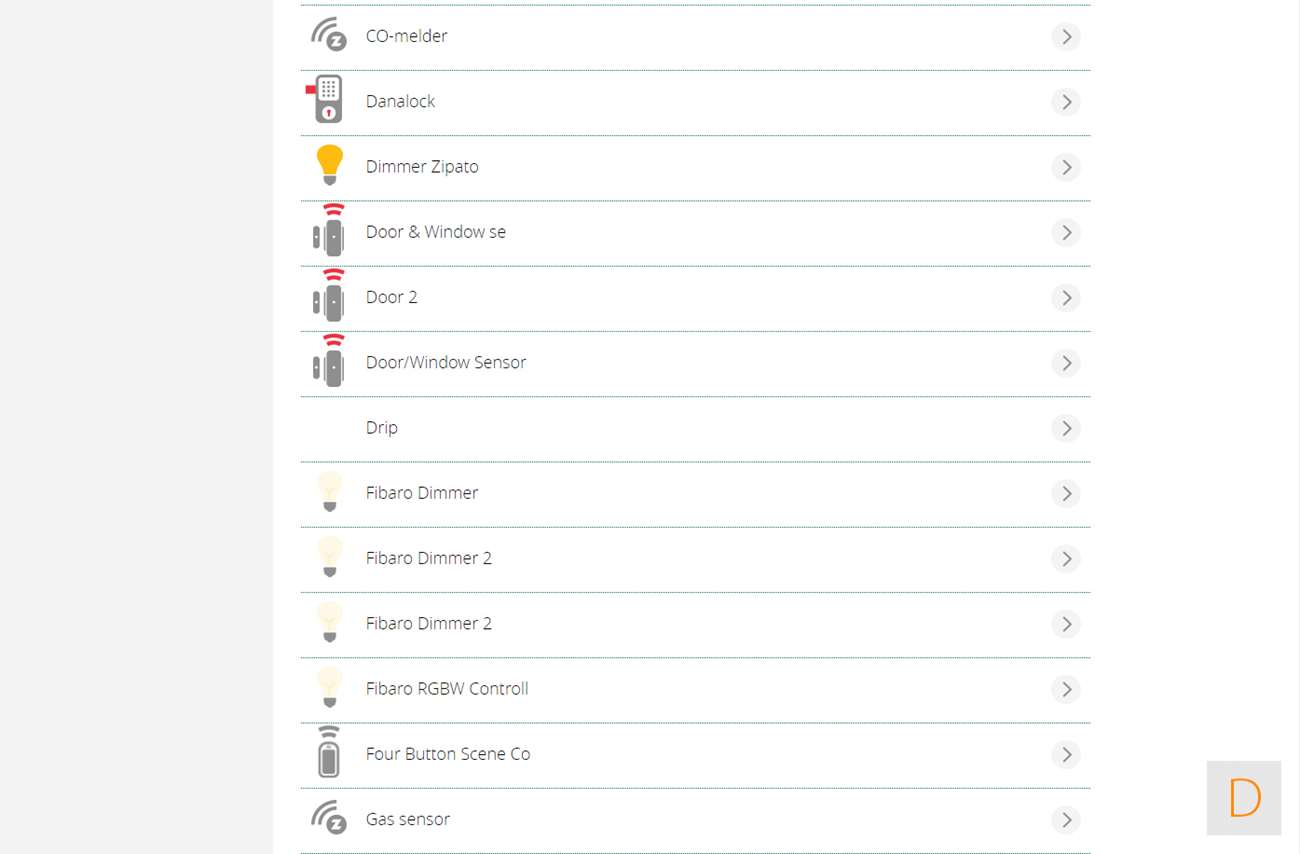Open Danalock details with its arrow

click(1066, 102)
